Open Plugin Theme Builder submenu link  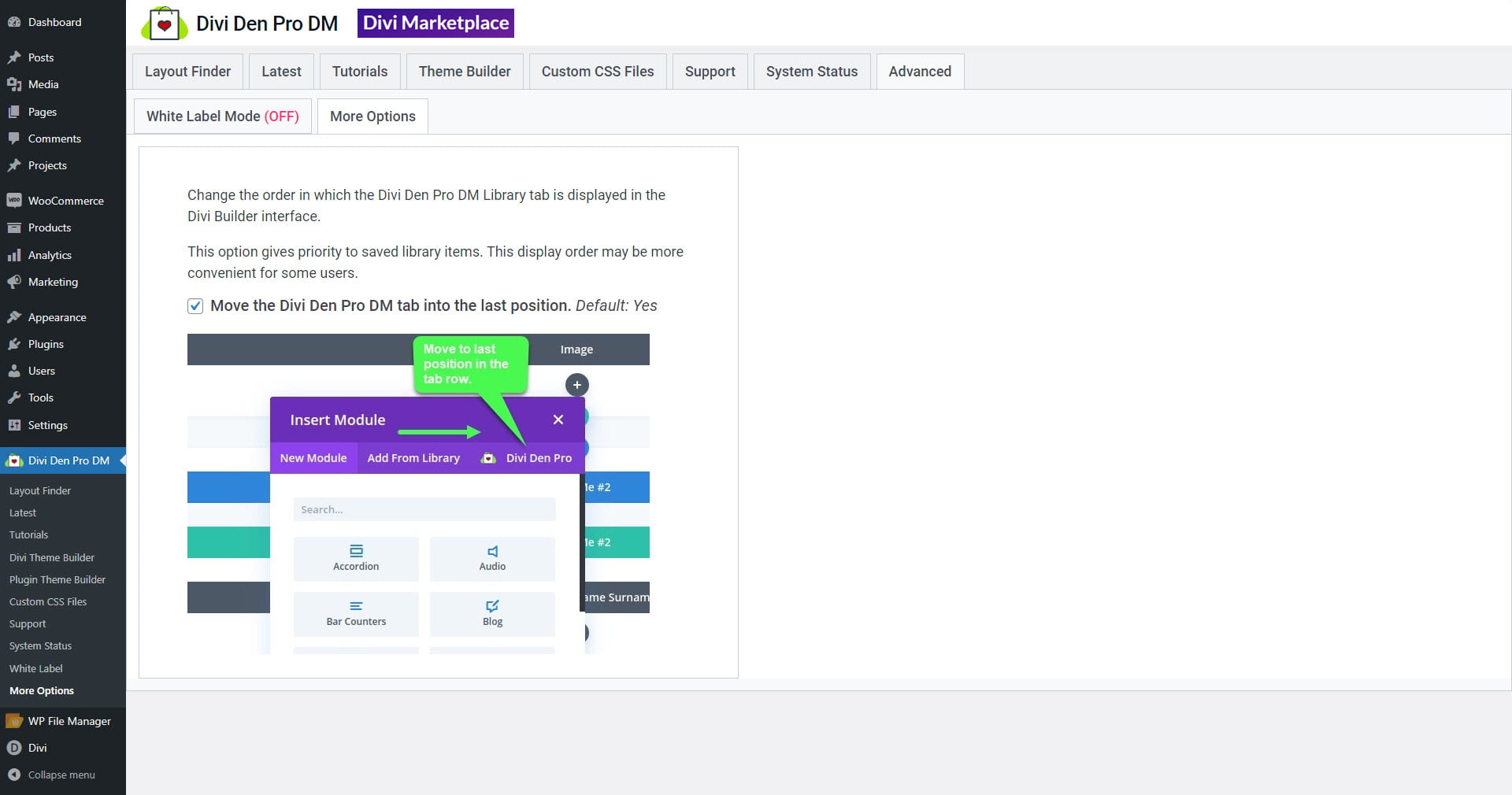[x=57, y=579]
